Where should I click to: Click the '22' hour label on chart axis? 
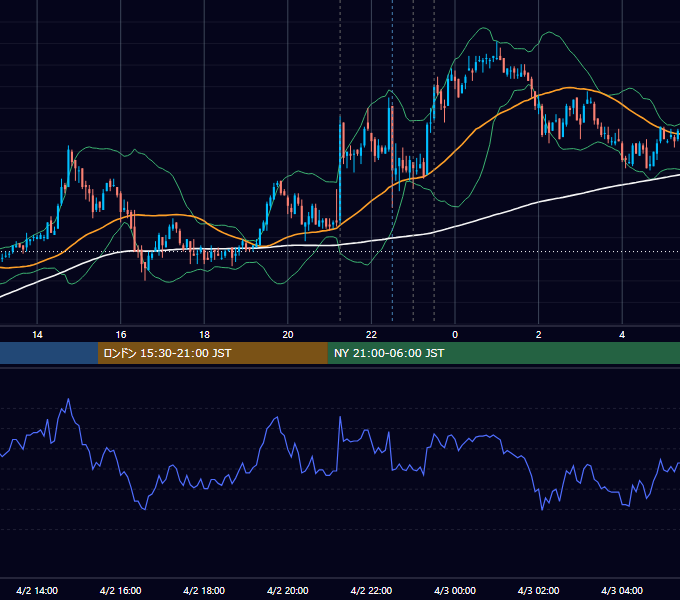[x=371, y=335]
